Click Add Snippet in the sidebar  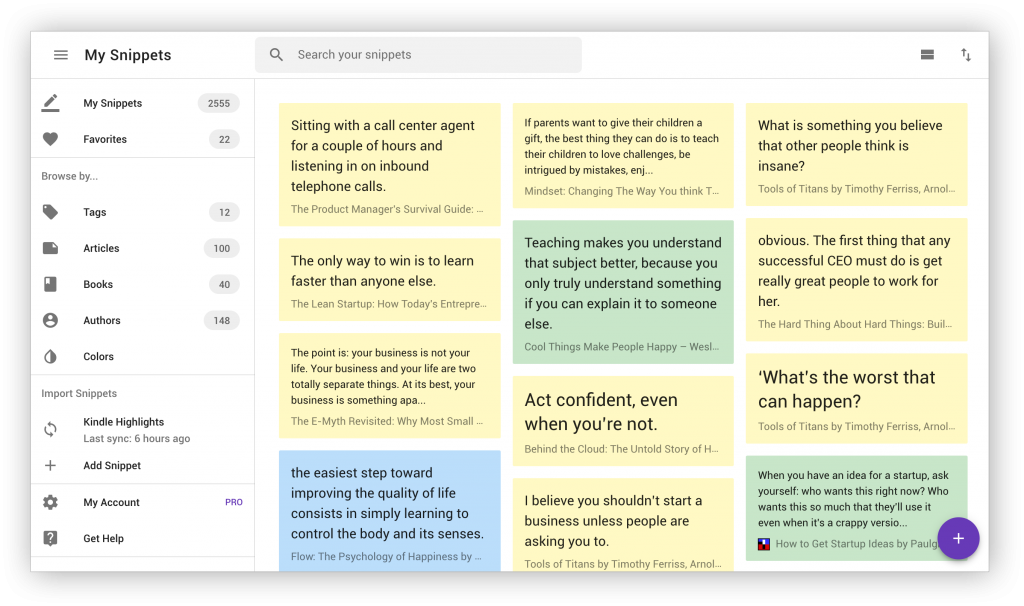(111, 465)
